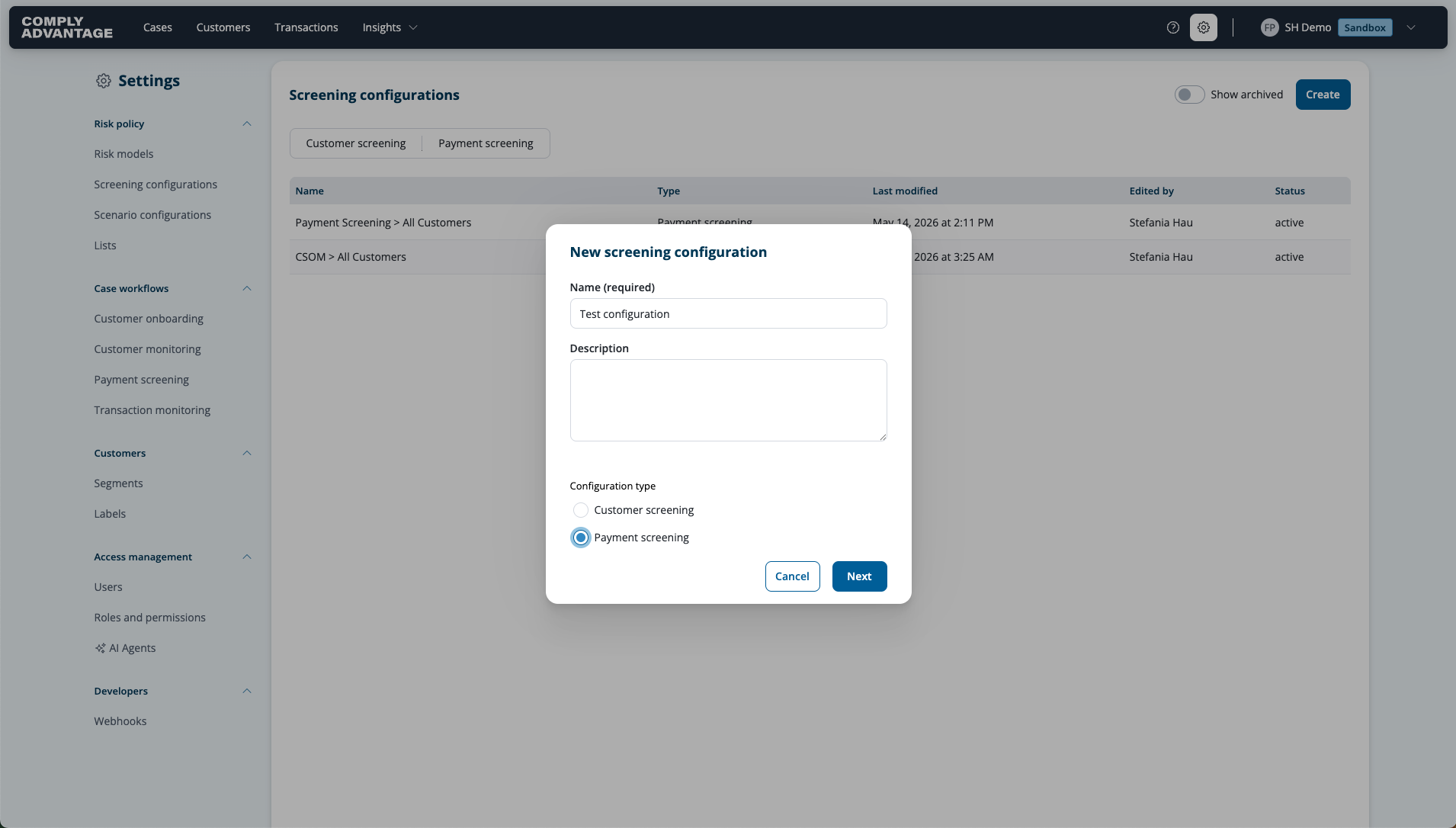Open Lists in sidebar

(105, 246)
